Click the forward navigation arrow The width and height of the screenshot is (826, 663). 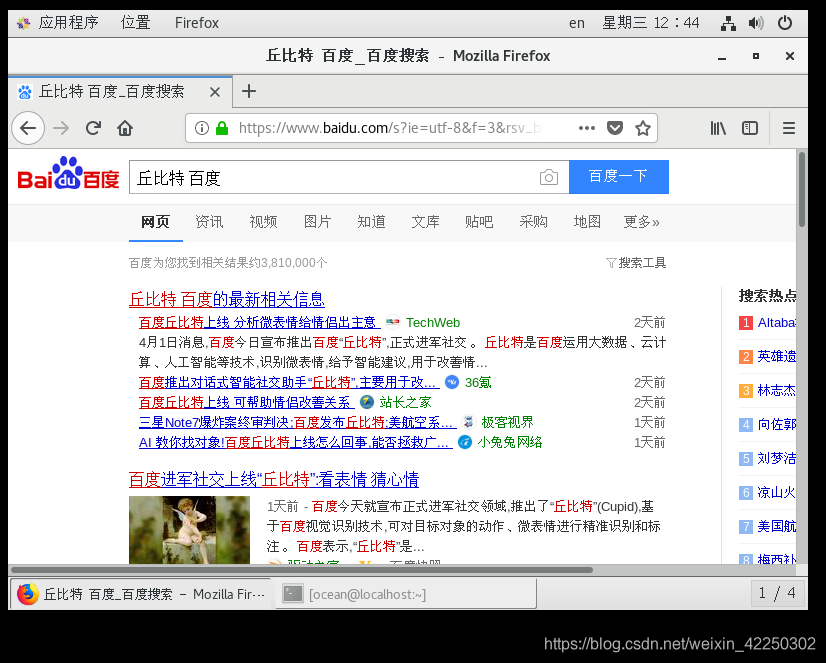coord(61,128)
